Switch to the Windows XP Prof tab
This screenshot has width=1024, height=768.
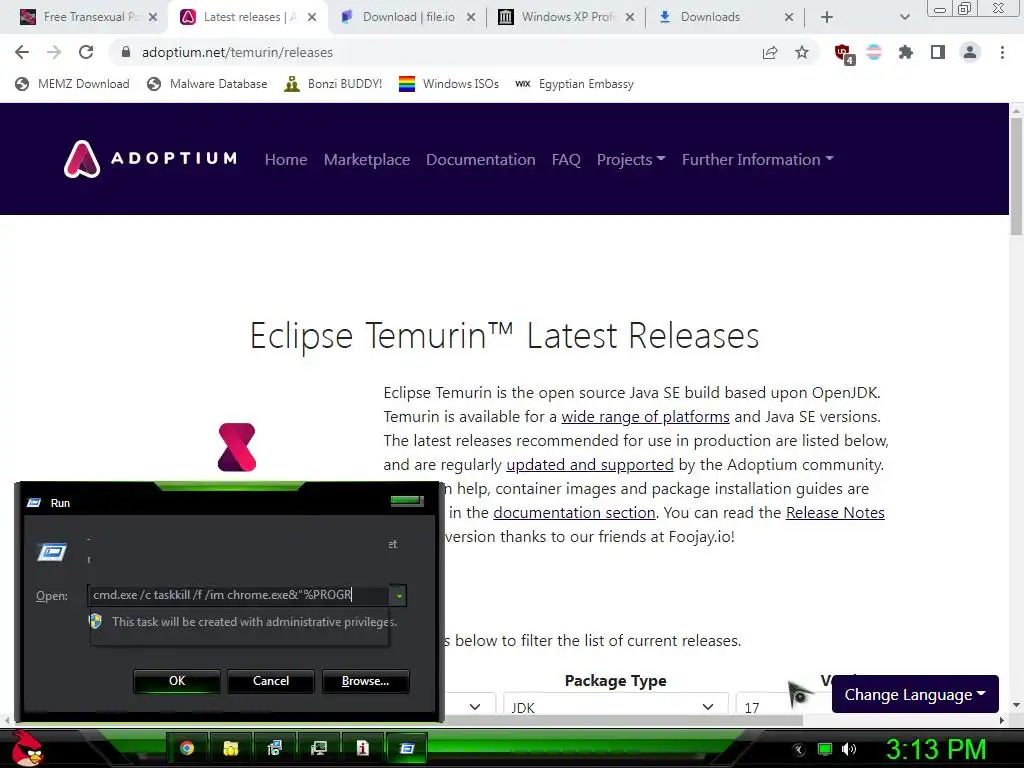pyautogui.click(x=567, y=17)
